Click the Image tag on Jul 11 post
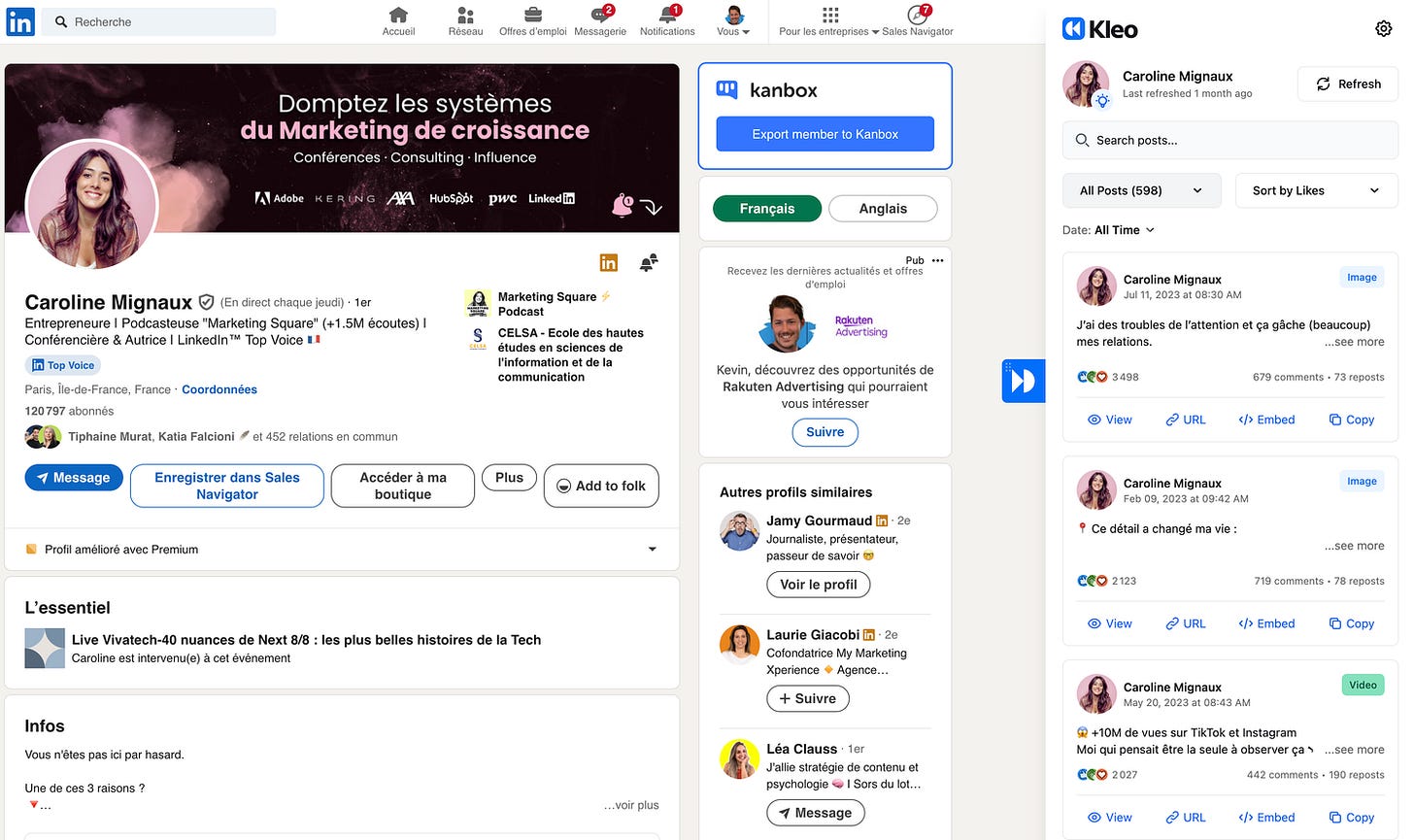 tap(1362, 278)
